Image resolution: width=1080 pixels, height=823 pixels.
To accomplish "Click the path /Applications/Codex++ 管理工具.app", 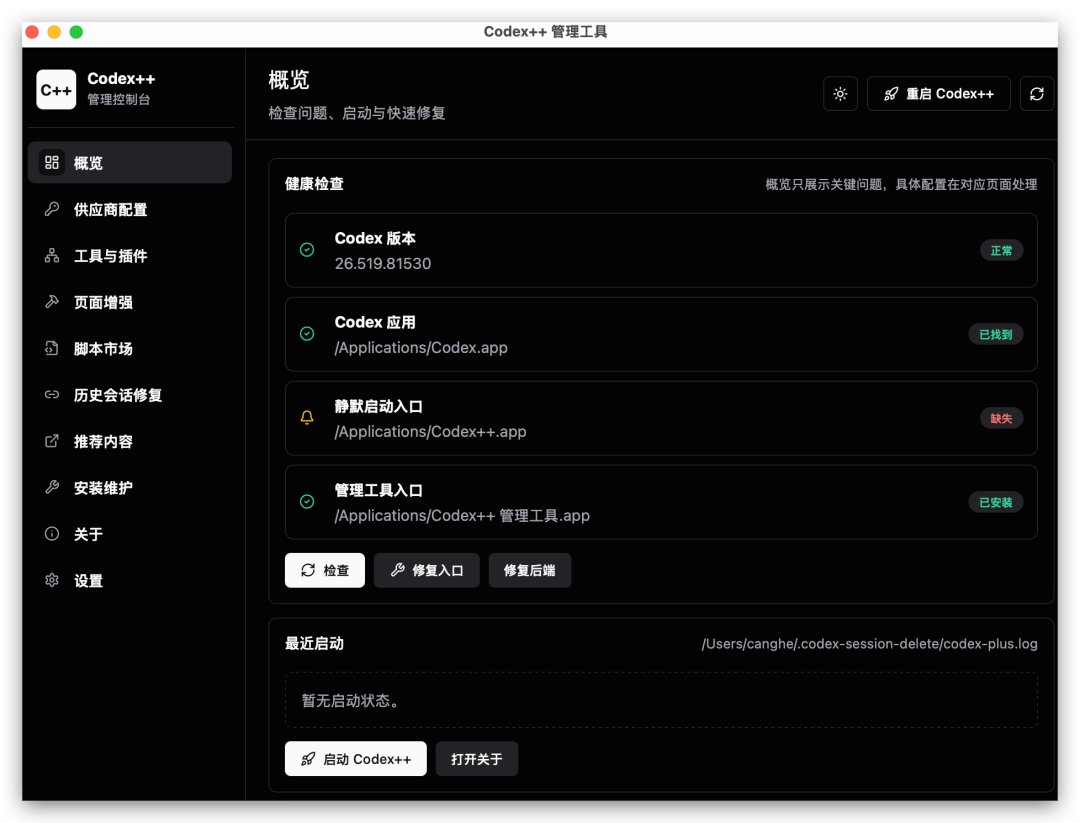I will pos(462,516).
